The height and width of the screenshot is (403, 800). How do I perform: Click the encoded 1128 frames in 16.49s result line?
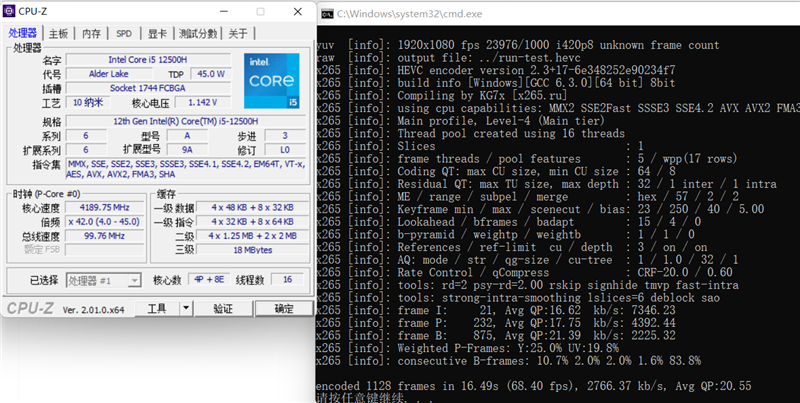pos(534,386)
